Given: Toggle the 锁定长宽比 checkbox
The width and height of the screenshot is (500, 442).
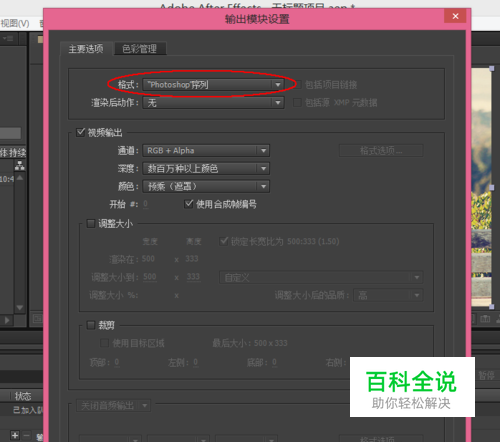Looking at the screenshot, I should tap(224, 241).
